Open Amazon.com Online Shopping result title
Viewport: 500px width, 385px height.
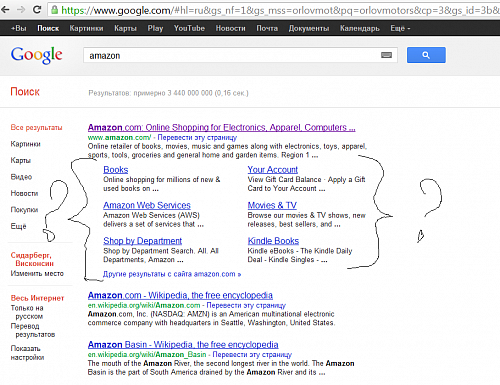[x=222, y=127]
